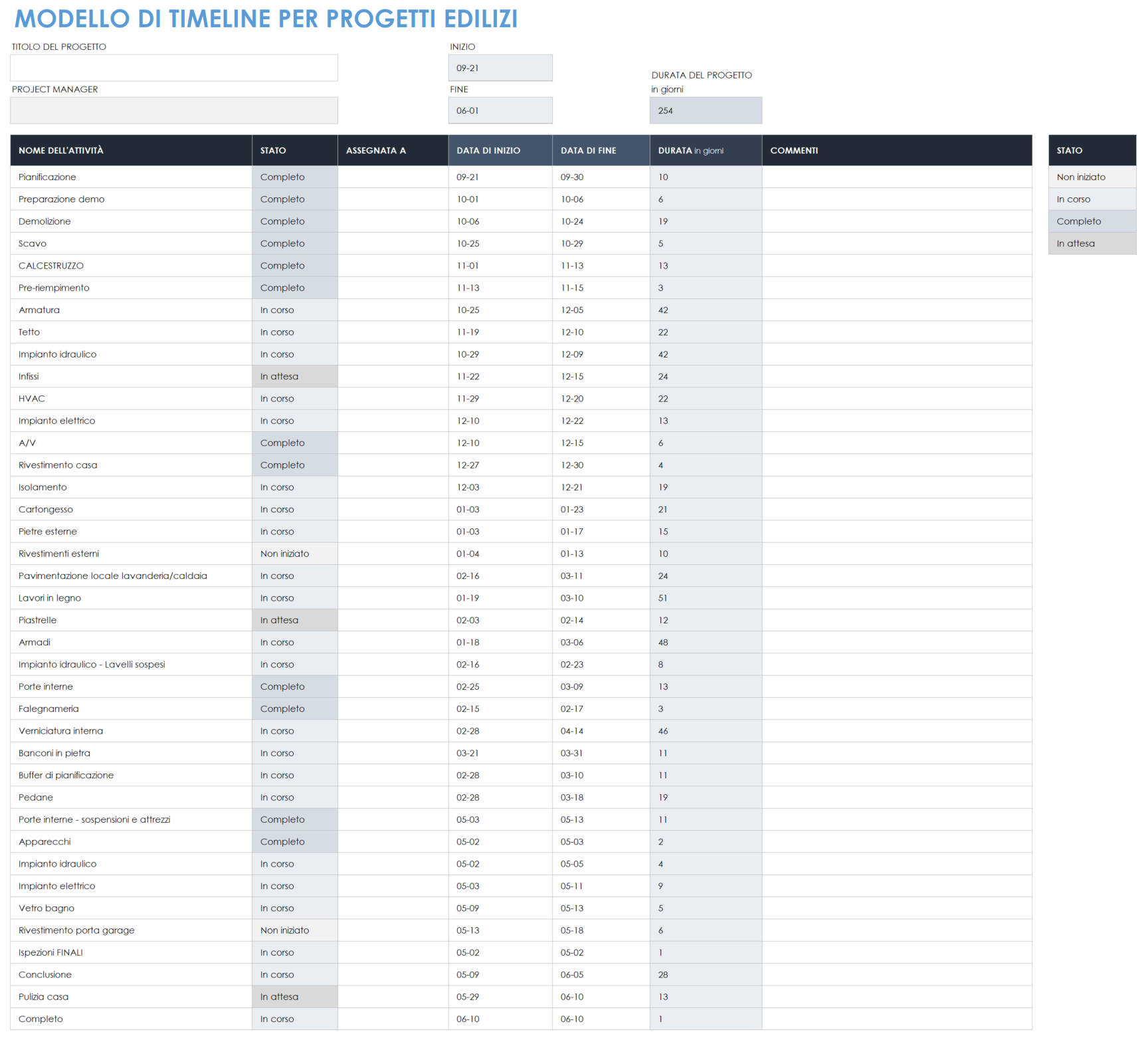
Task: Click the Assegnata A column header
Action: 393,150
